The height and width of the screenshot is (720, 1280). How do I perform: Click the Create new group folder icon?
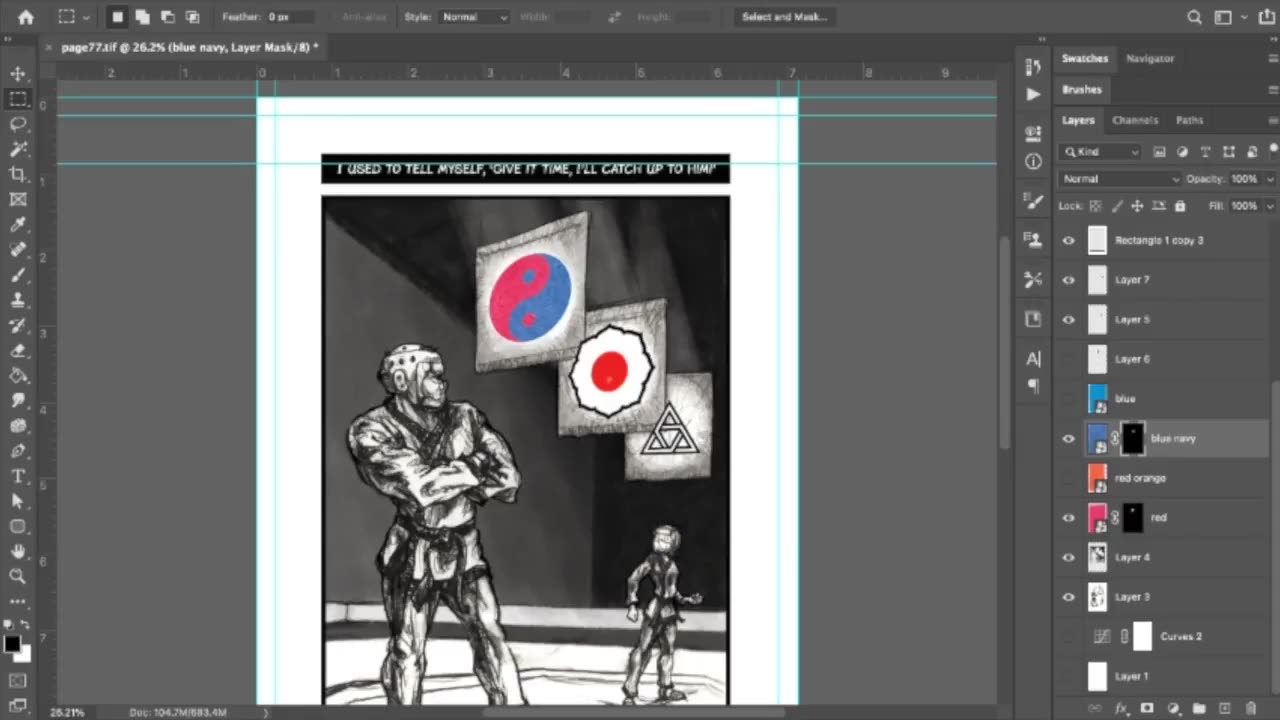click(x=1199, y=708)
